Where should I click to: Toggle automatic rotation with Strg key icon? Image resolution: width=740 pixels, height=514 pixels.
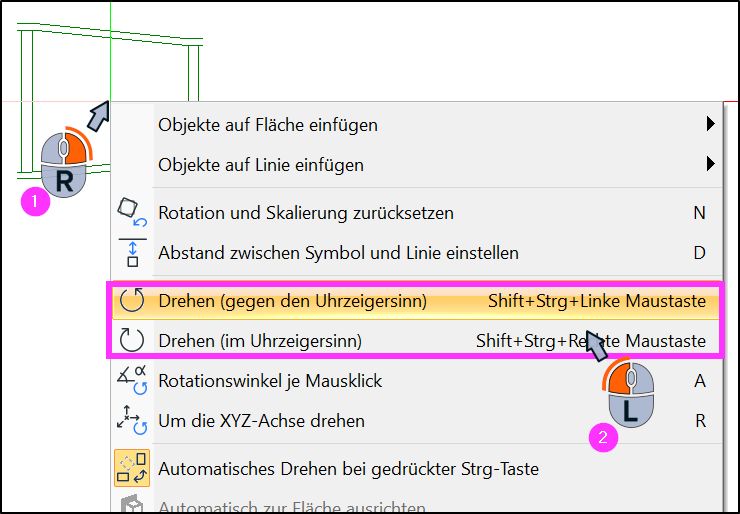[x=132, y=468]
